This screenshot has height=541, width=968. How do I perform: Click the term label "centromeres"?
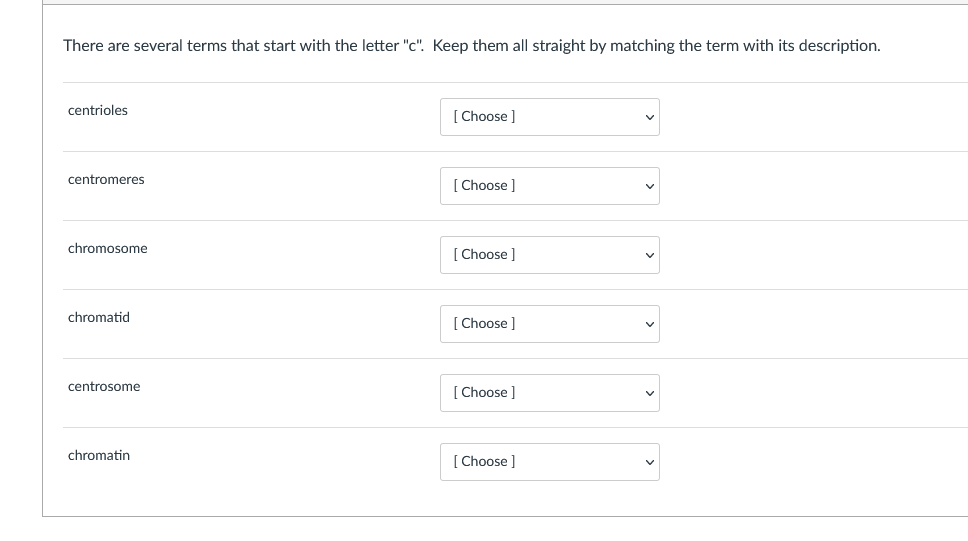click(x=106, y=180)
